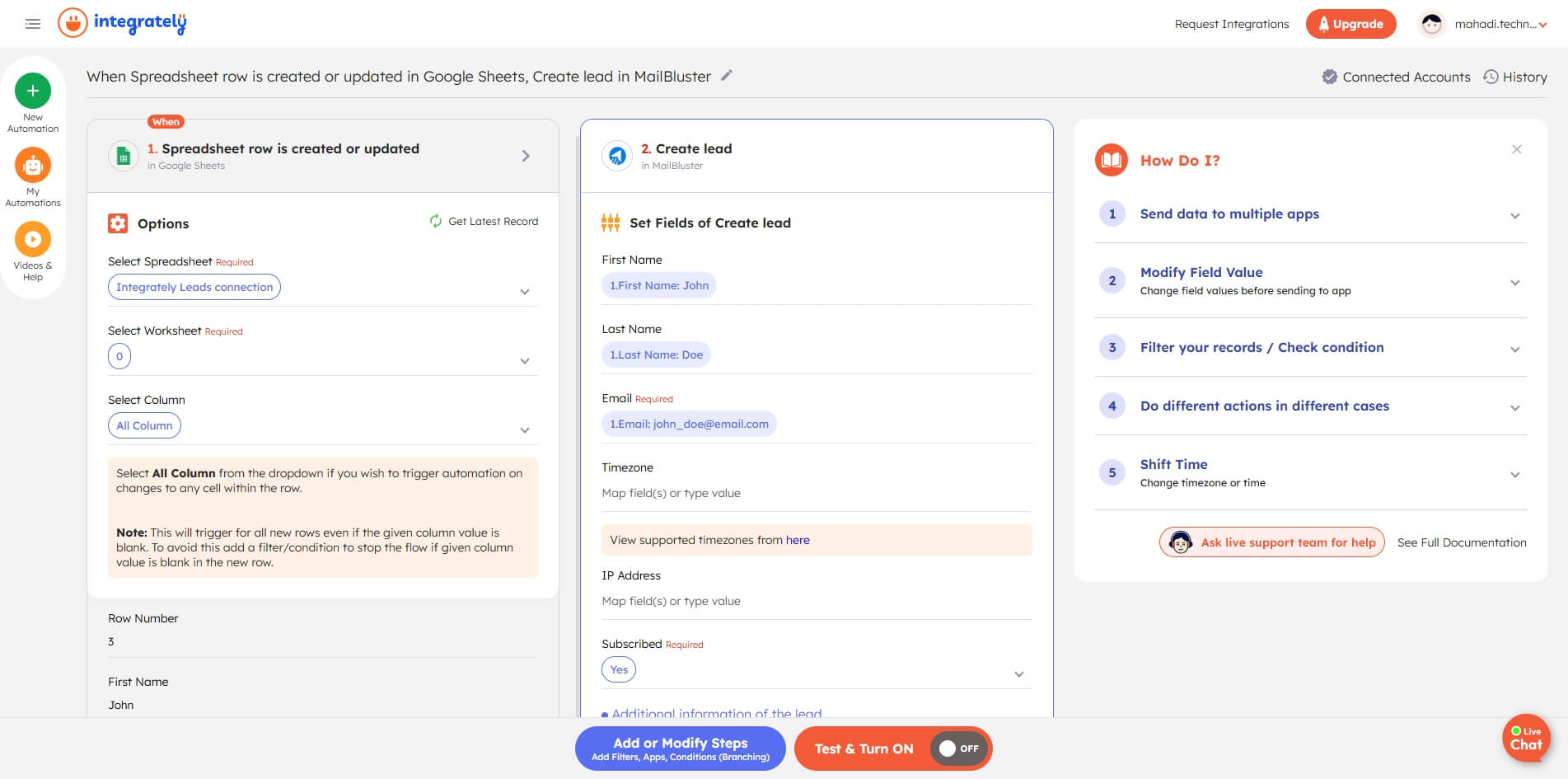Open the Subscribed Yes dropdown
The height and width of the screenshot is (779, 1568).
pyautogui.click(x=1018, y=674)
